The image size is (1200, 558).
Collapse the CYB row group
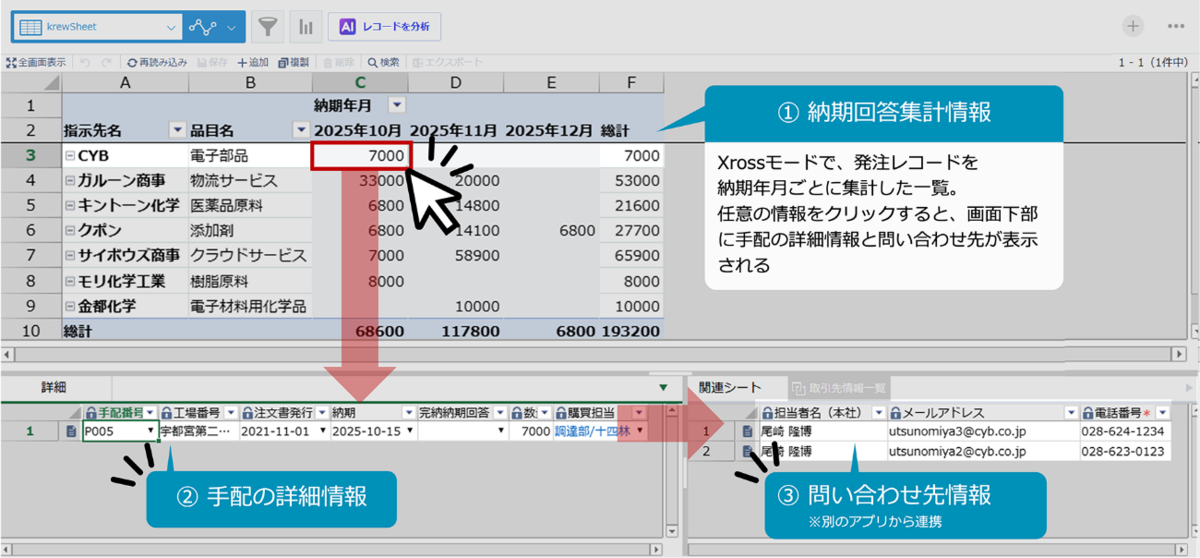(69, 155)
